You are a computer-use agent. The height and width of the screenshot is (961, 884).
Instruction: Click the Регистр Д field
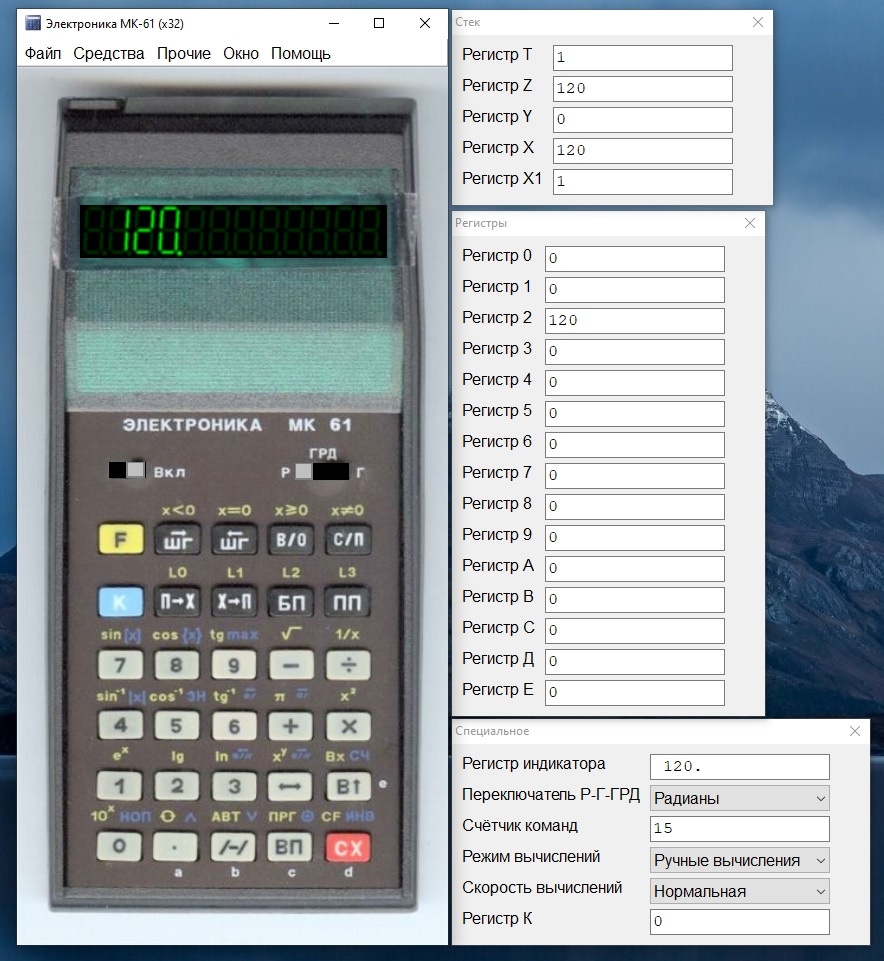click(x=634, y=662)
